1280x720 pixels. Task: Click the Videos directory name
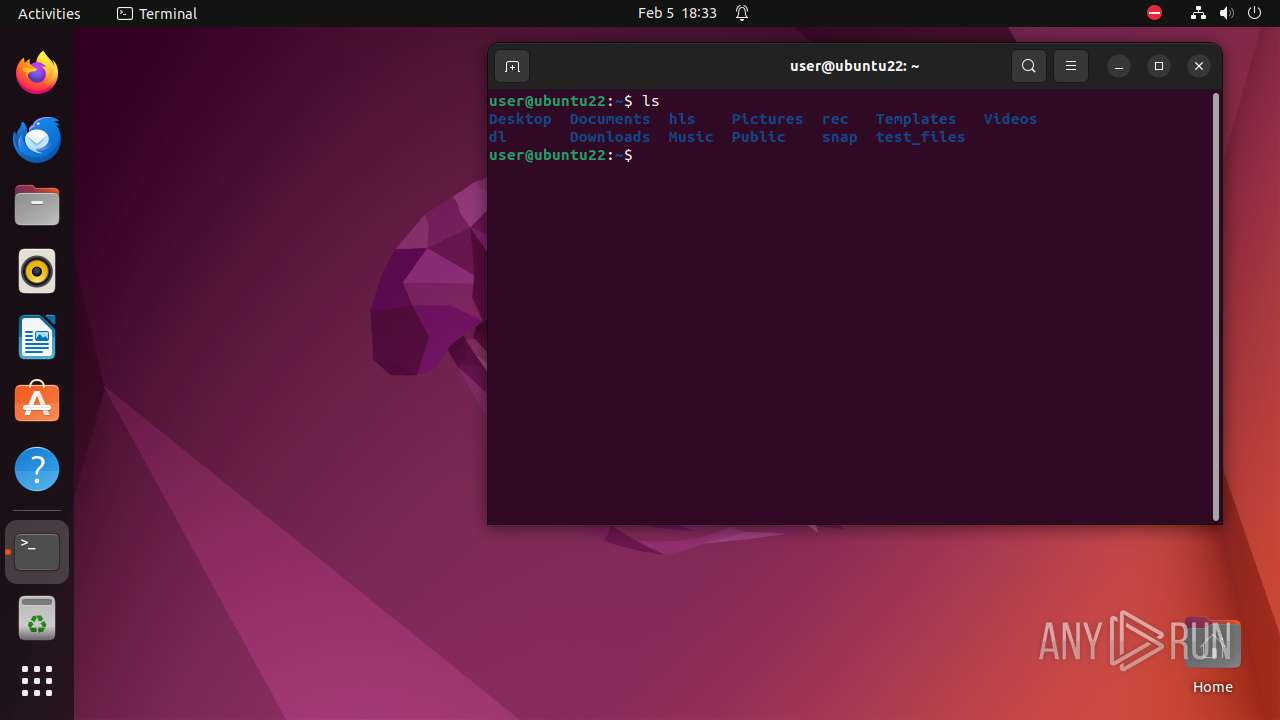(x=1010, y=119)
